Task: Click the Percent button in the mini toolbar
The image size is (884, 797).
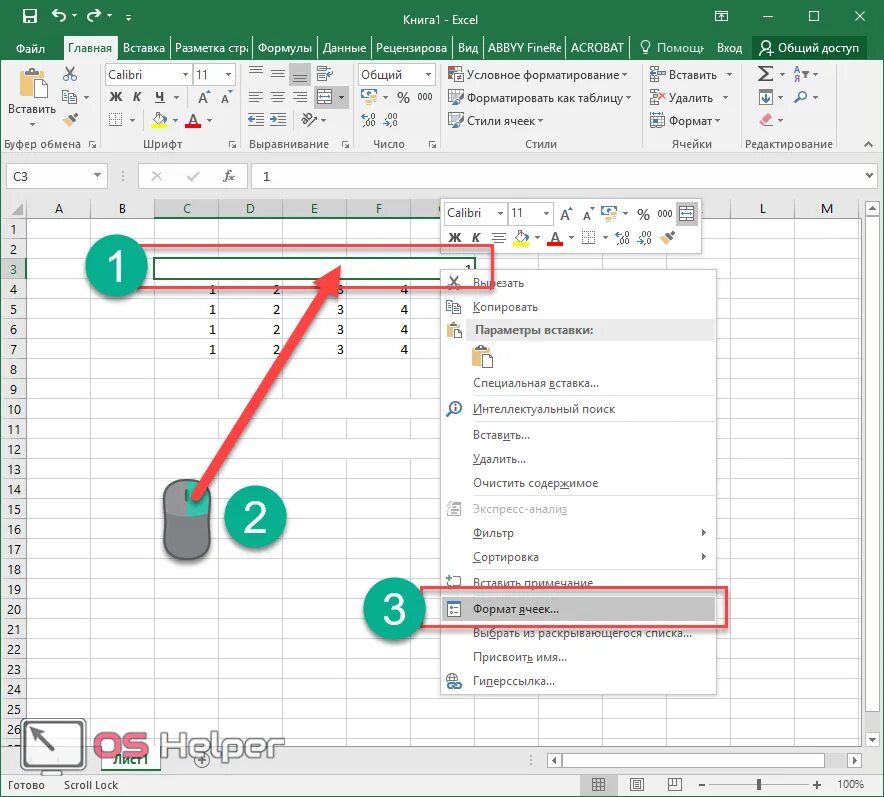Action: pyautogui.click(x=643, y=214)
